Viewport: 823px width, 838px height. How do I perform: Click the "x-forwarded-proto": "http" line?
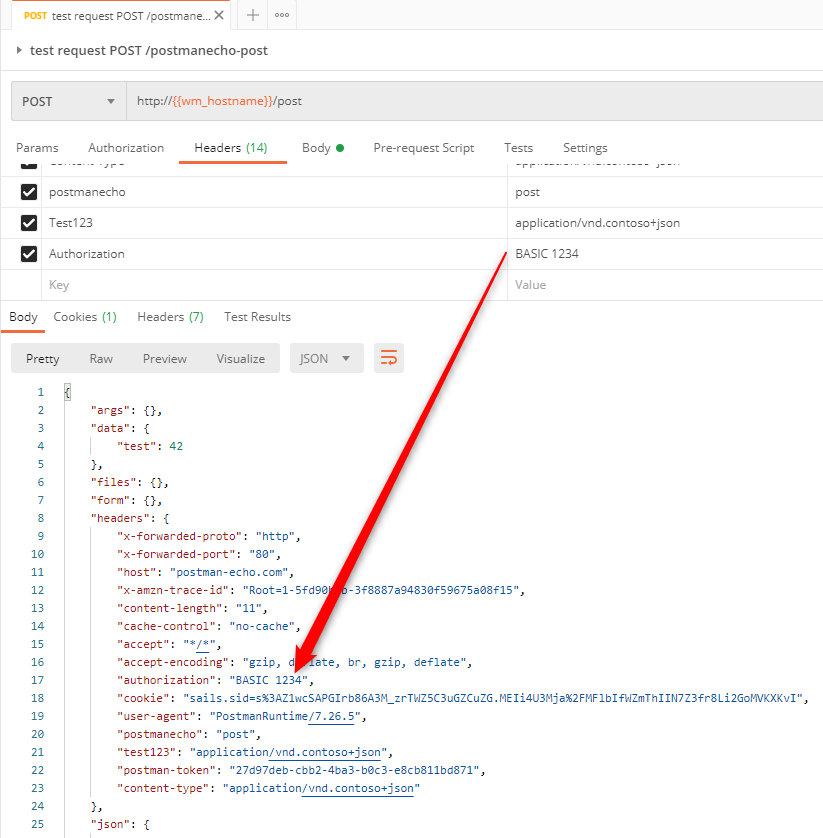208,537
